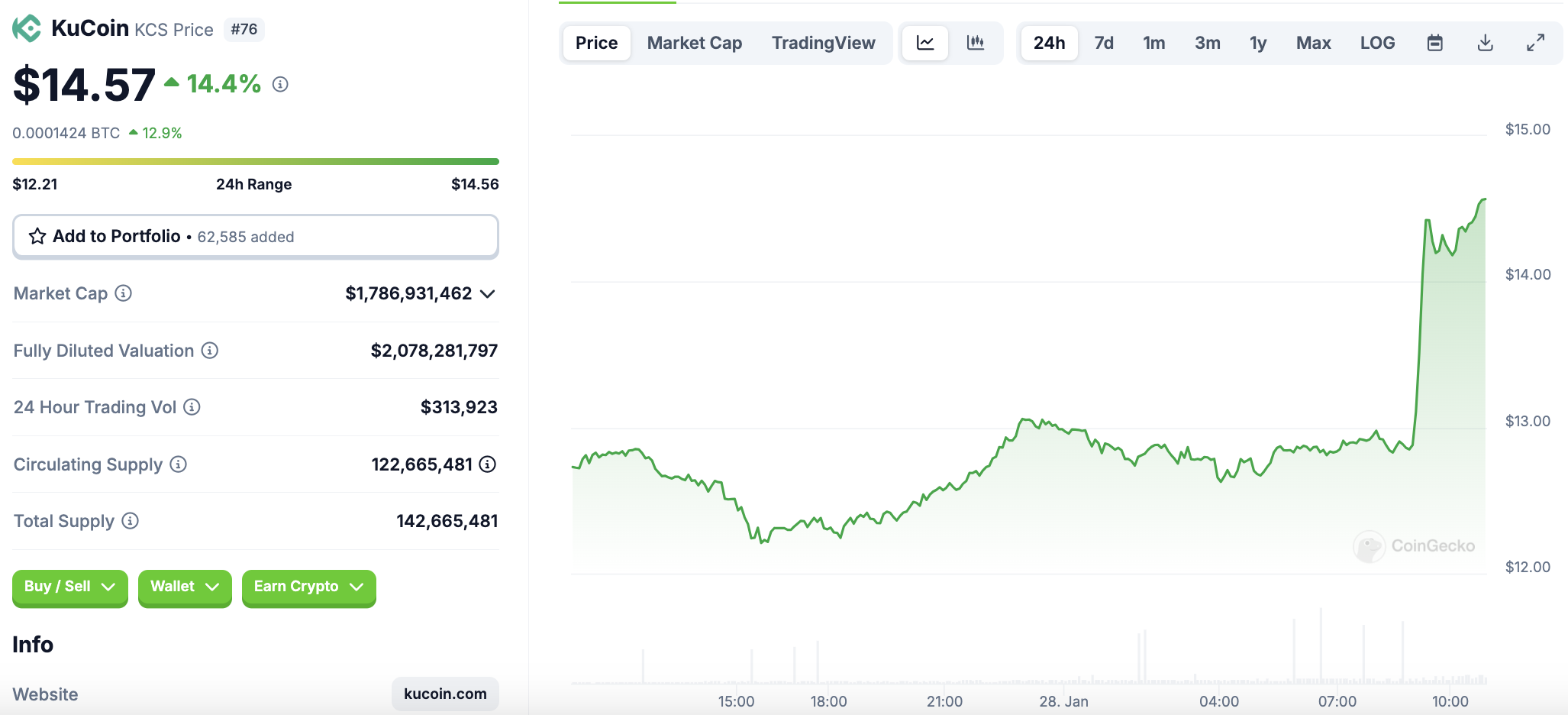The image size is (1568, 715).
Task: Open the Buy / Sell dropdown
Action: click(69, 587)
